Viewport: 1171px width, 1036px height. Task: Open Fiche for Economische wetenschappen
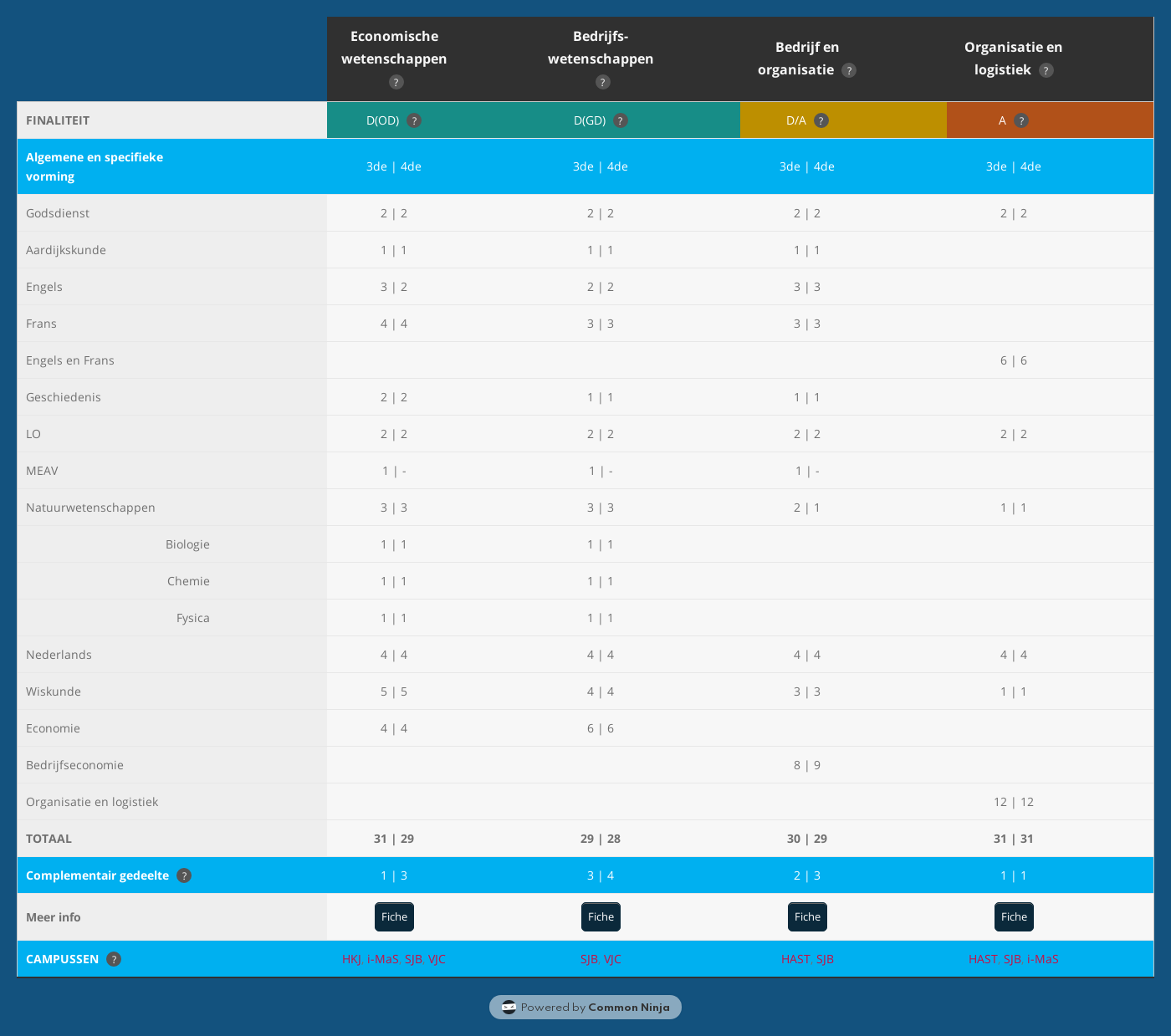[x=394, y=916]
